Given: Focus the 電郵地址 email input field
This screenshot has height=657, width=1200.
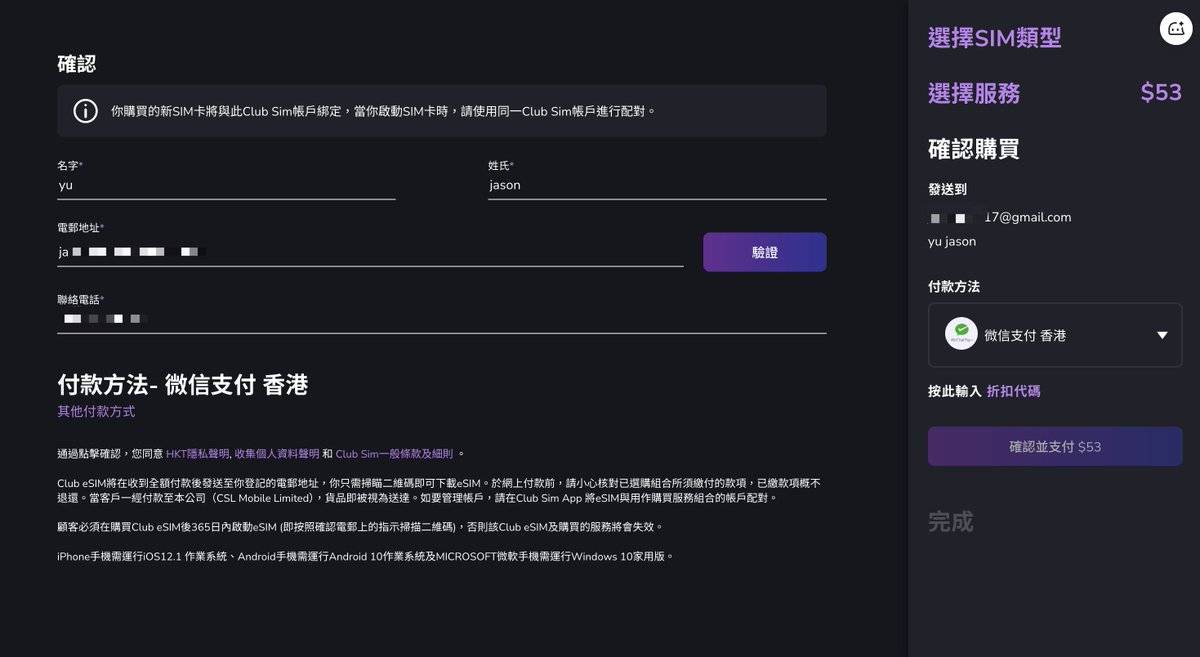Looking at the screenshot, I should point(370,253).
